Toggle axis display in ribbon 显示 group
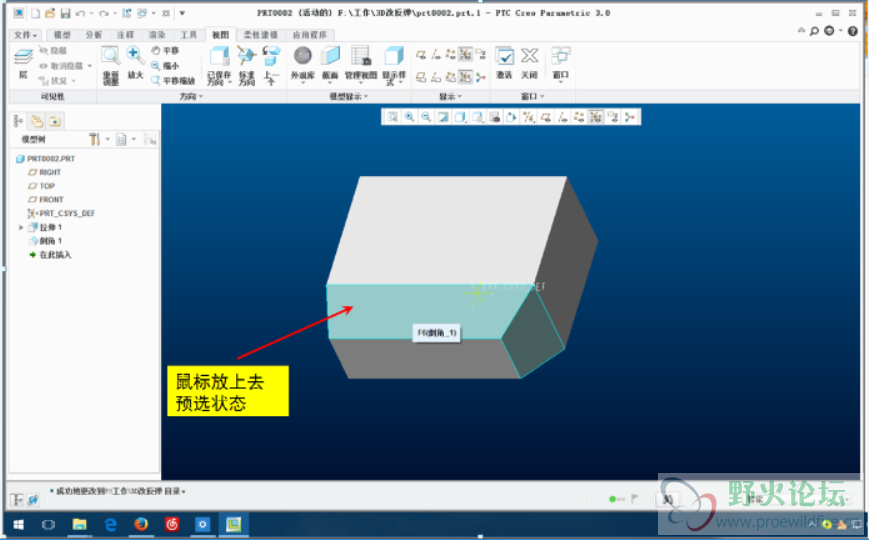Viewport: 869px width, 540px height. (x=436, y=54)
